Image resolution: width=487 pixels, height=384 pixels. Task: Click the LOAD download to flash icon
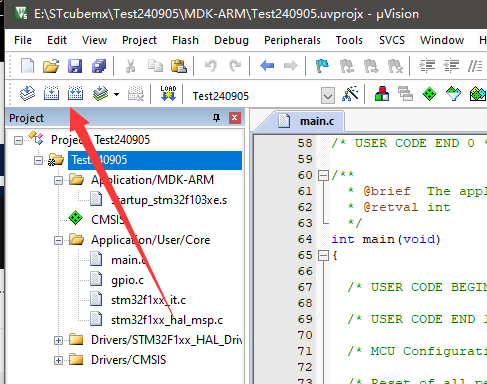(168, 94)
